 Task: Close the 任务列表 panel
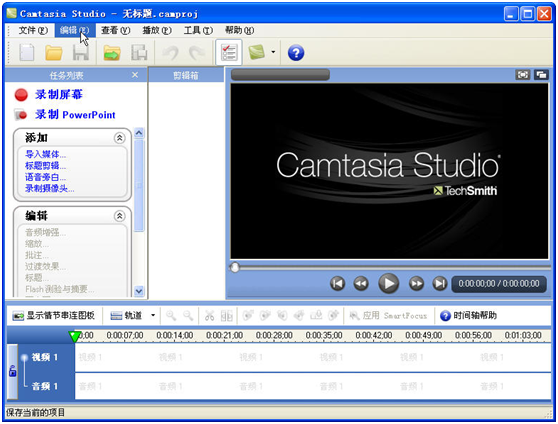pos(135,75)
